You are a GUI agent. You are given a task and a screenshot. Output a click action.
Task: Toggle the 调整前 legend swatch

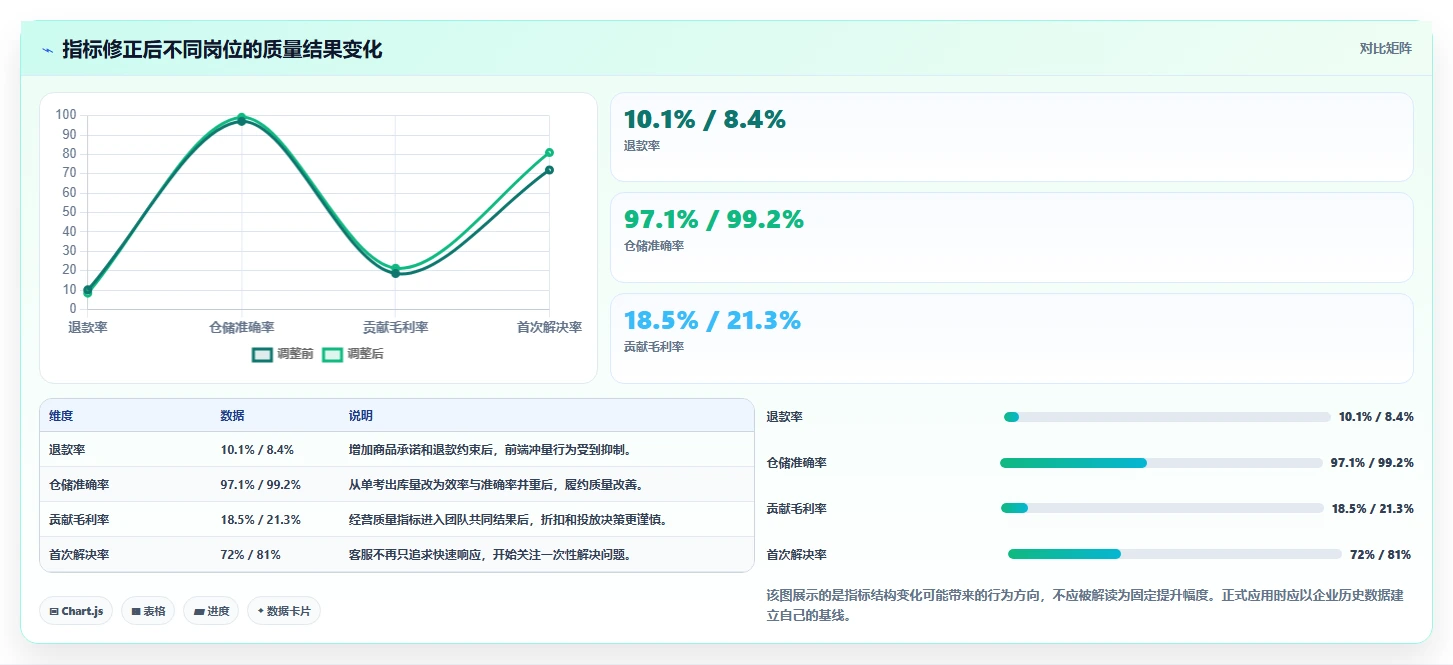[x=262, y=354]
